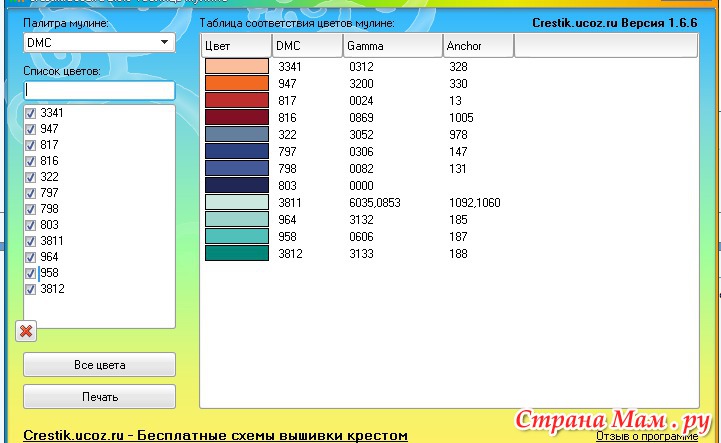Uncheck color 3341 in the list
The width and height of the screenshot is (721, 443).
click(x=30, y=113)
